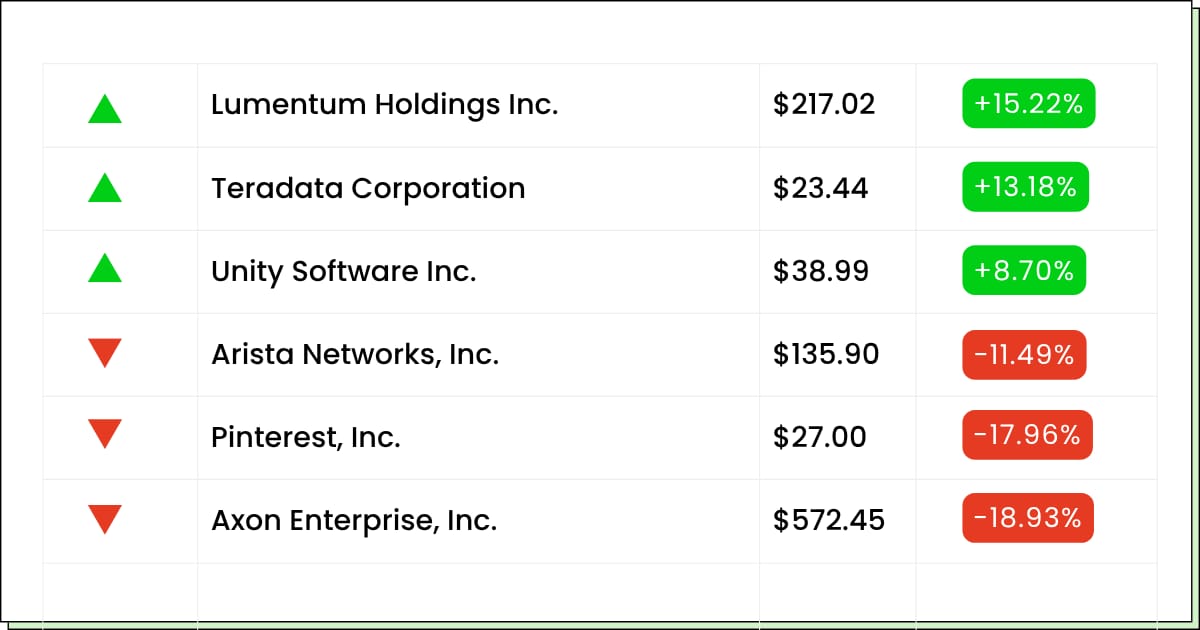Click the red down arrow beside Axon Enterprise
Image resolution: width=1200 pixels, height=630 pixels.
[105, 519]
